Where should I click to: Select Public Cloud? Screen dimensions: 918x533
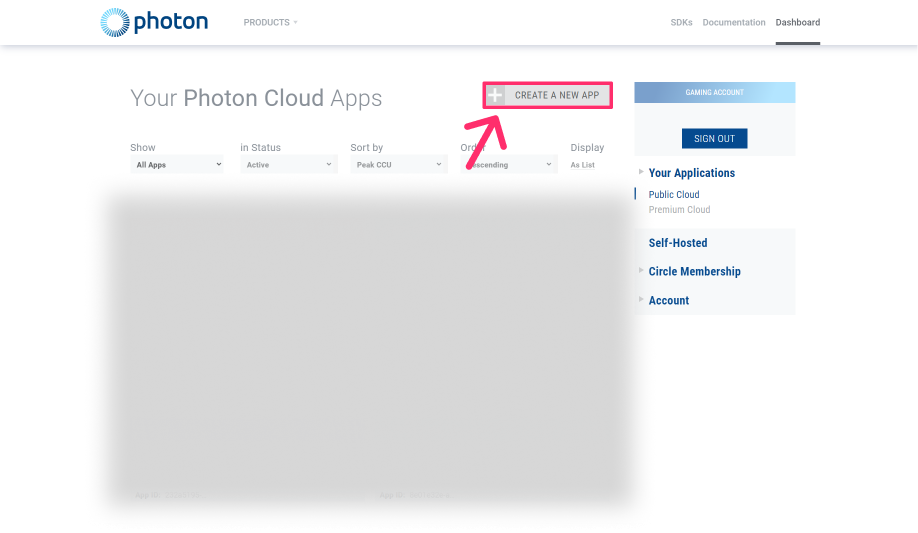coord(674,194)
